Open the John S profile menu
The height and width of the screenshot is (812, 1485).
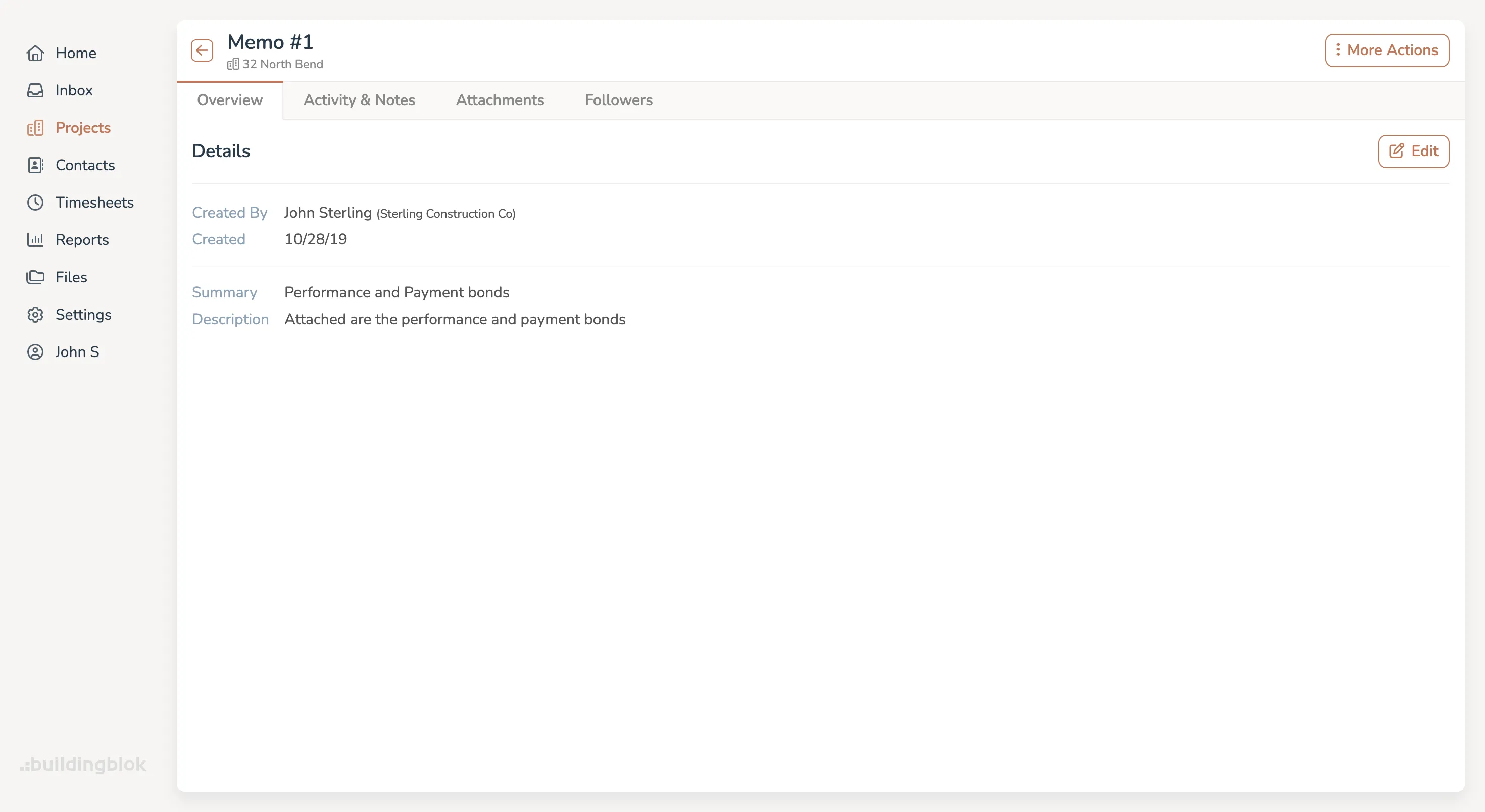[x=77, y=351]
